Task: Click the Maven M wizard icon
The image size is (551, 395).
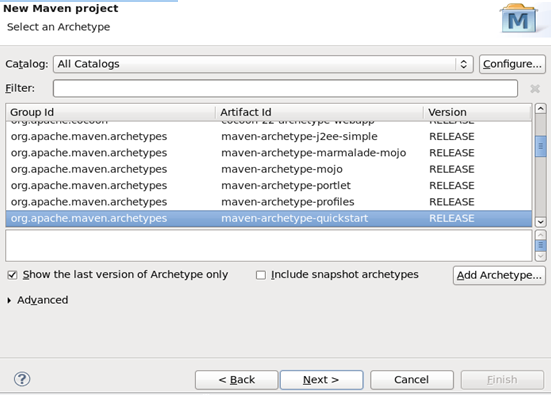Action: tap(518, 19)
